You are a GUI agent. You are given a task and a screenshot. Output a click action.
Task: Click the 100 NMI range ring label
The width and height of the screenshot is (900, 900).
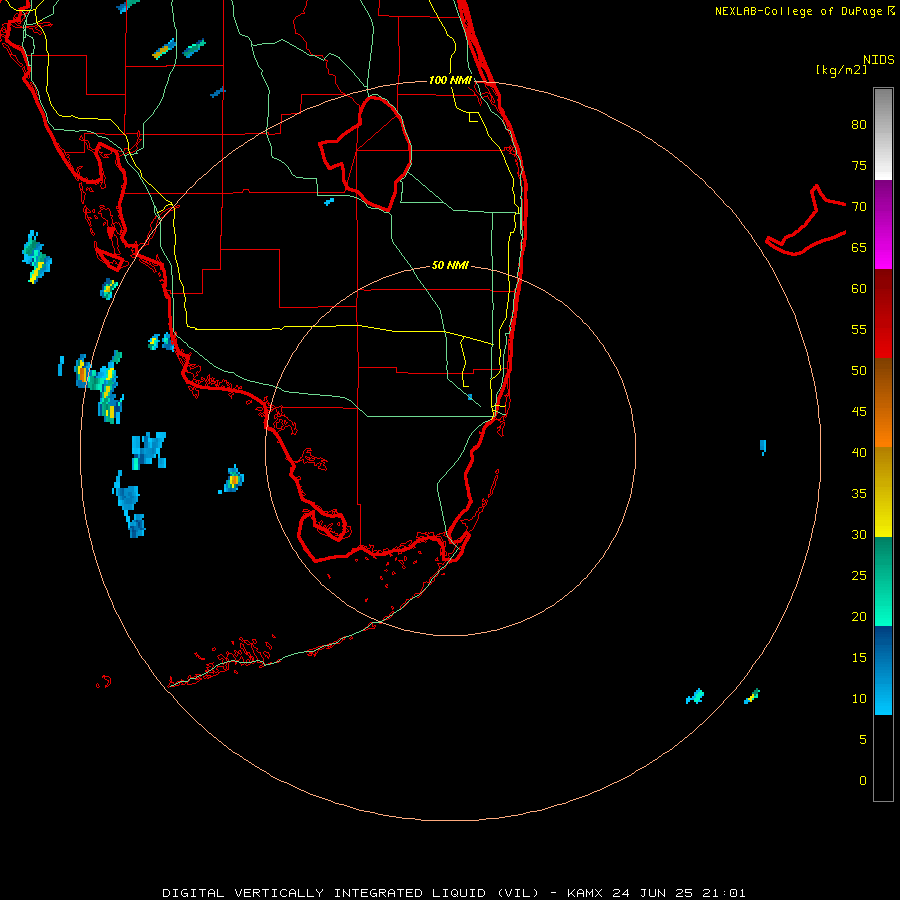click(x=450, y=80)
